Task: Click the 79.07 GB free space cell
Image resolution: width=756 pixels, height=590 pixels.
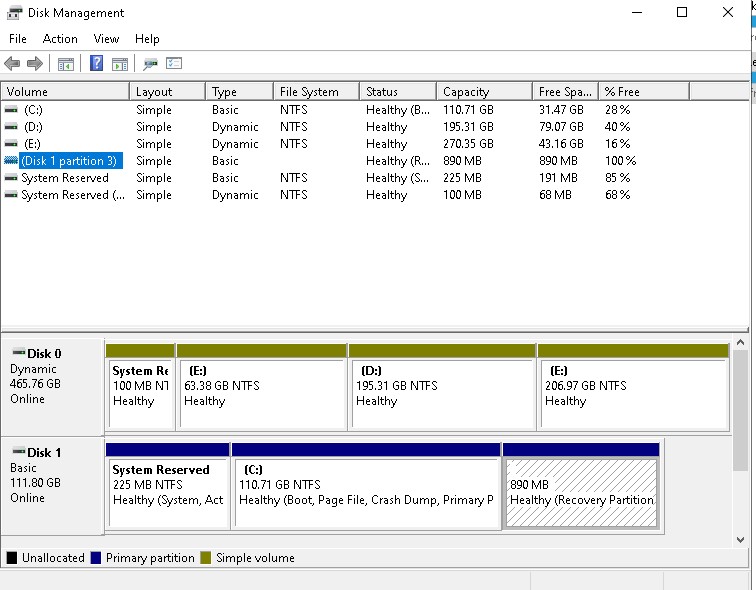Action: pos(561,127)
